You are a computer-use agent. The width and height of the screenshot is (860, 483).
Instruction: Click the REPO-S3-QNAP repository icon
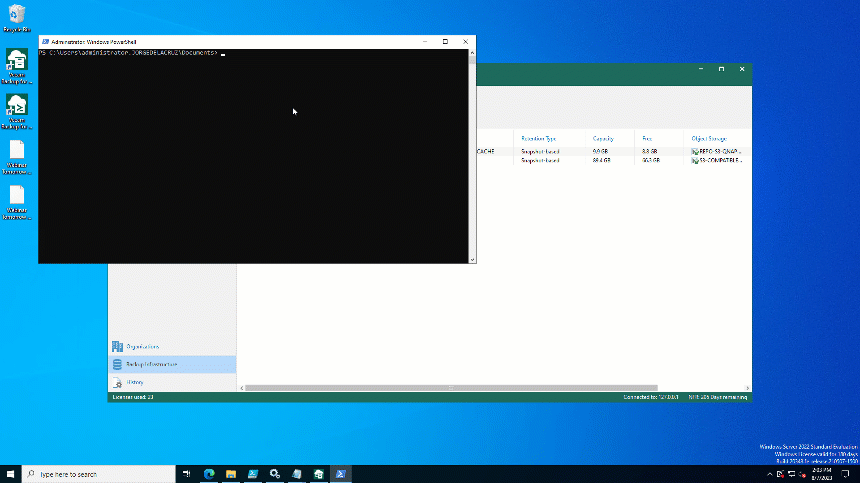[694, 151]
